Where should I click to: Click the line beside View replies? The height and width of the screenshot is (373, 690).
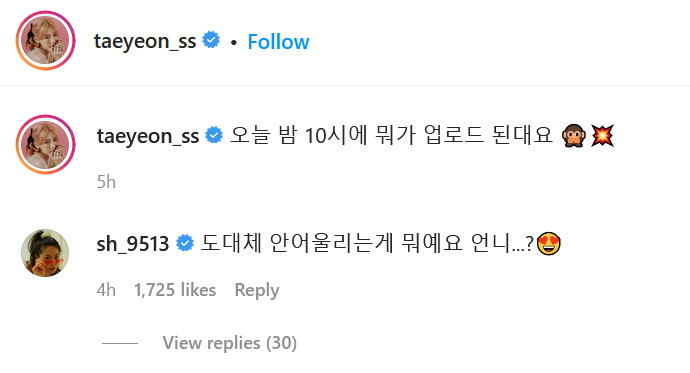tap(120, 343)
